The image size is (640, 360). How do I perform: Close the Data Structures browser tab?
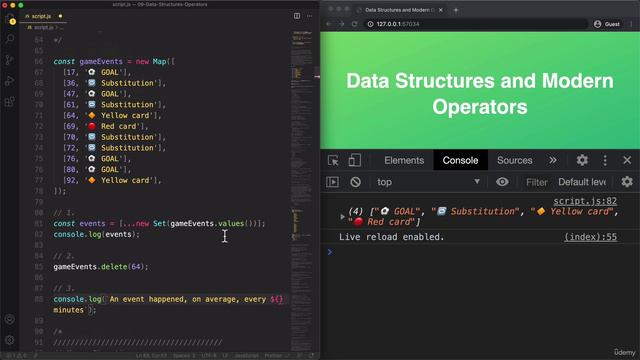click(x=440, y=10)
